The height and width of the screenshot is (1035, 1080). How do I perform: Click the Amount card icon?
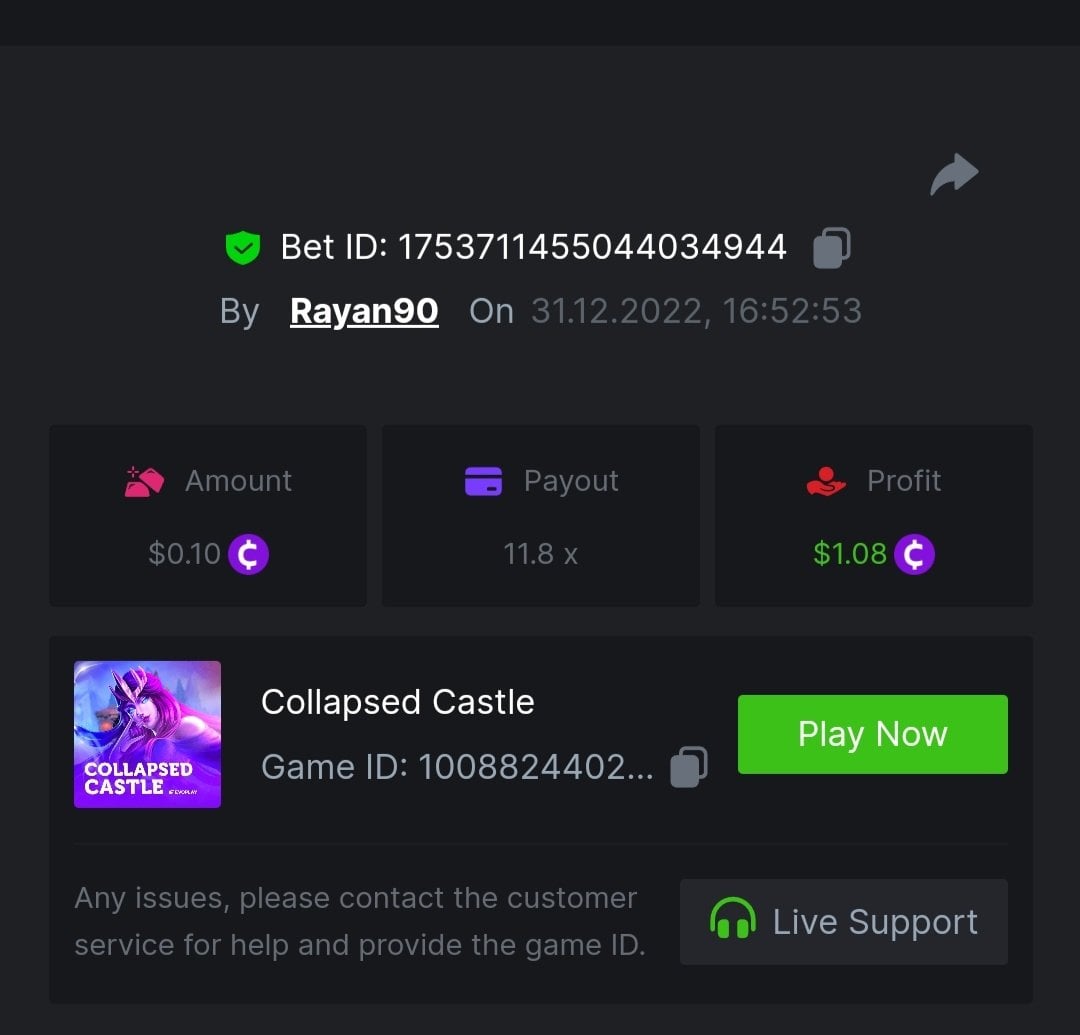click(x=144, y=481)
